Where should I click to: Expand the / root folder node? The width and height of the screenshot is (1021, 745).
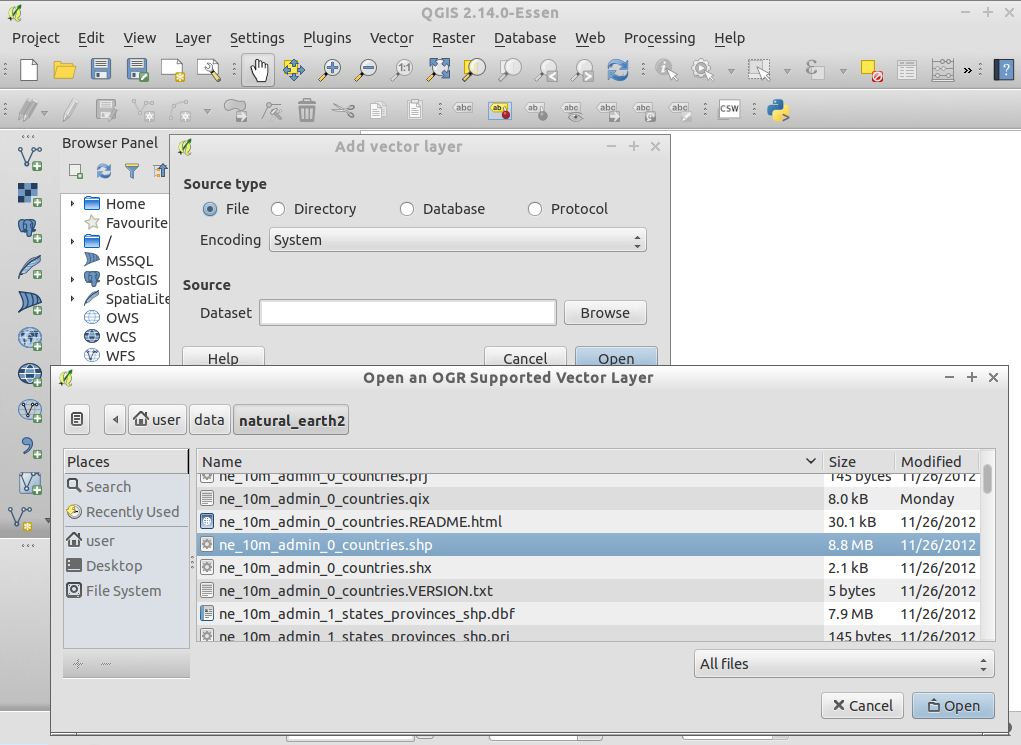click(72, 242)
